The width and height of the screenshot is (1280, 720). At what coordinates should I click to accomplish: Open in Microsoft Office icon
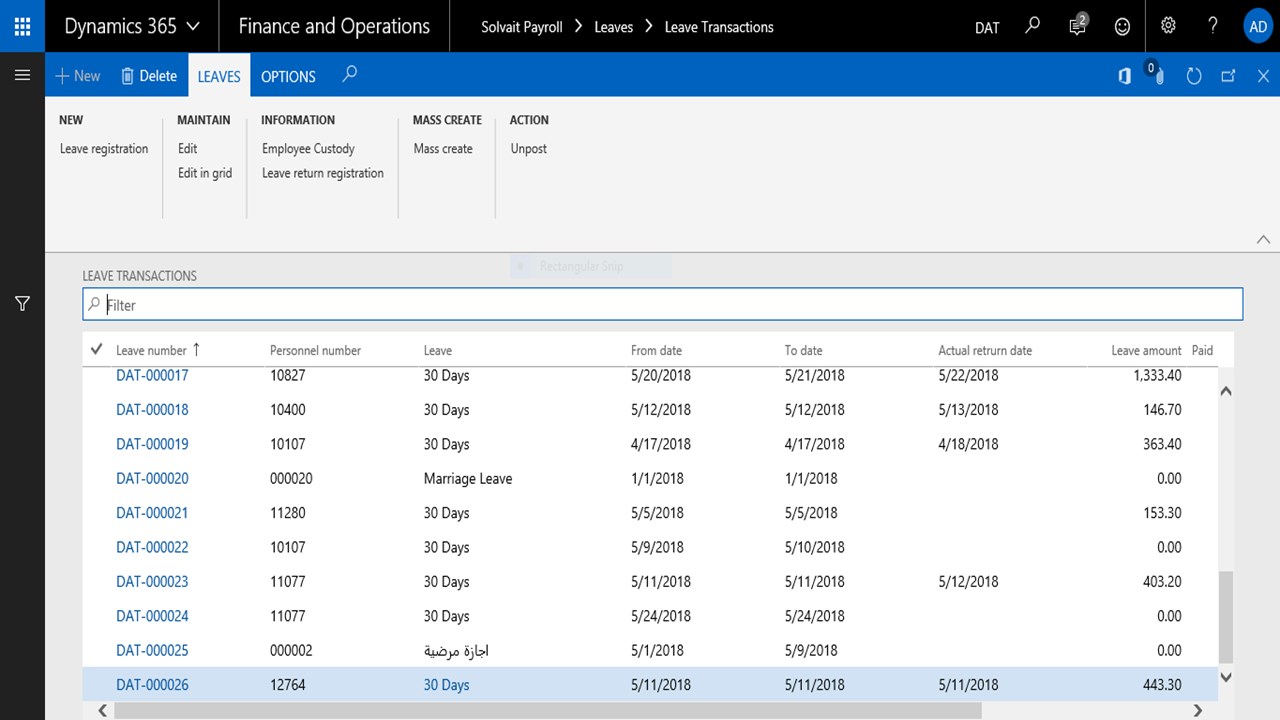point(1124,76)
